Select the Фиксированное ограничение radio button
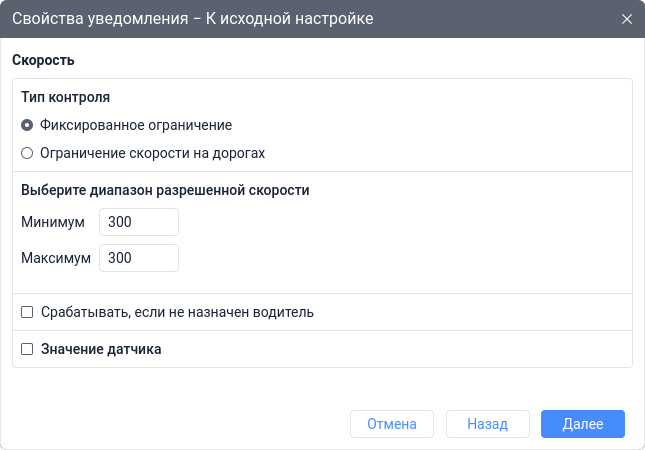 (x=27, y=126)
